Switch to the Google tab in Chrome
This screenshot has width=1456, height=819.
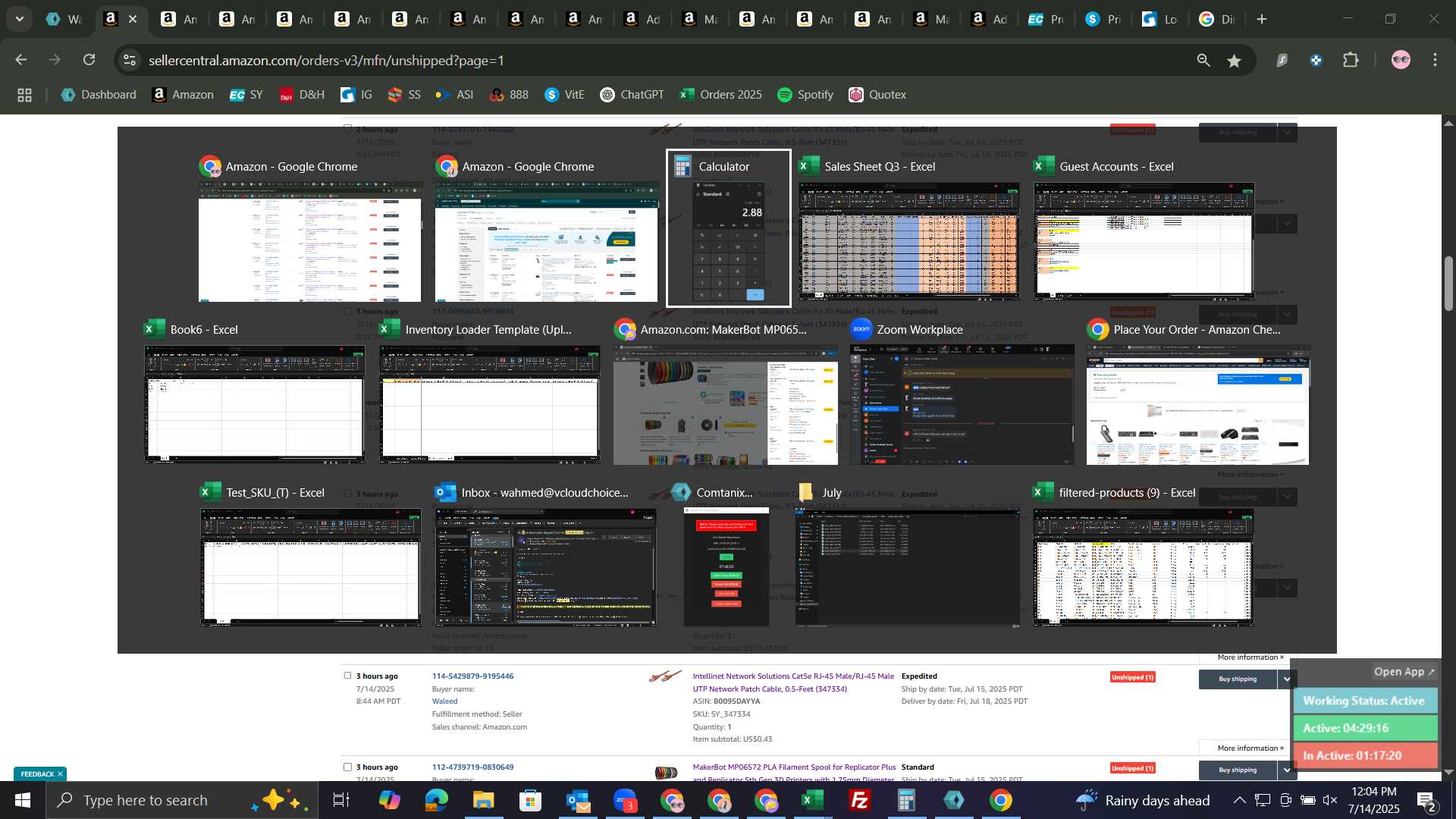1218,19
